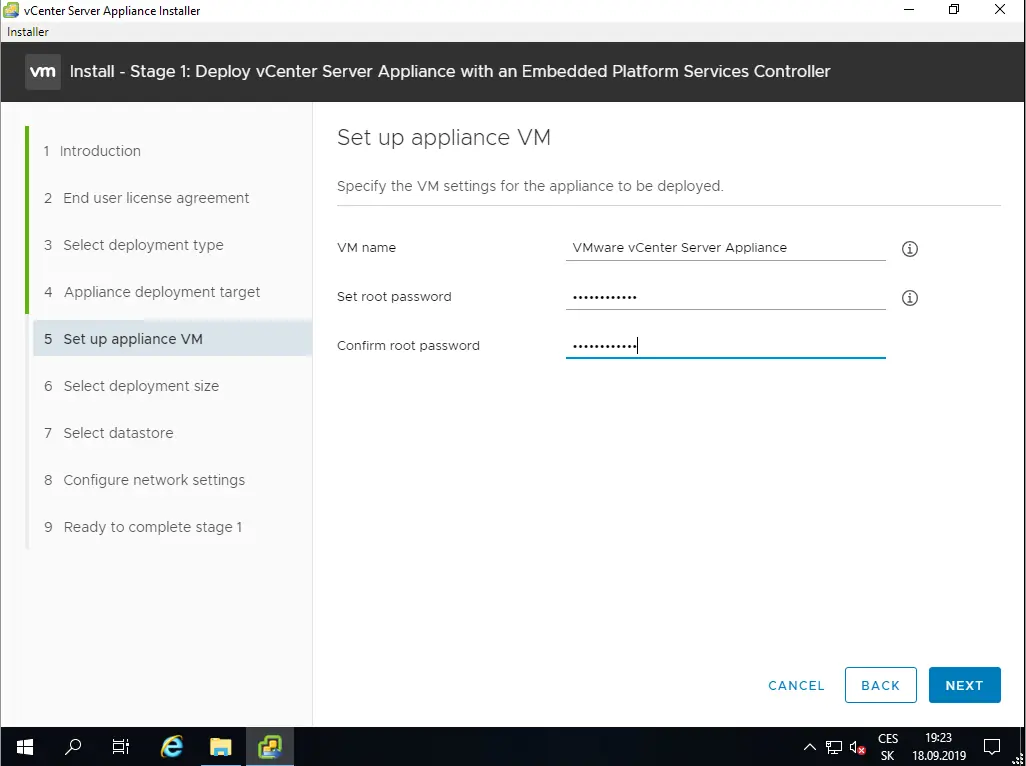Go to Select deployment size step
Image resolution: width=1026 pixels, height=766 pixels.
point(132,386)
